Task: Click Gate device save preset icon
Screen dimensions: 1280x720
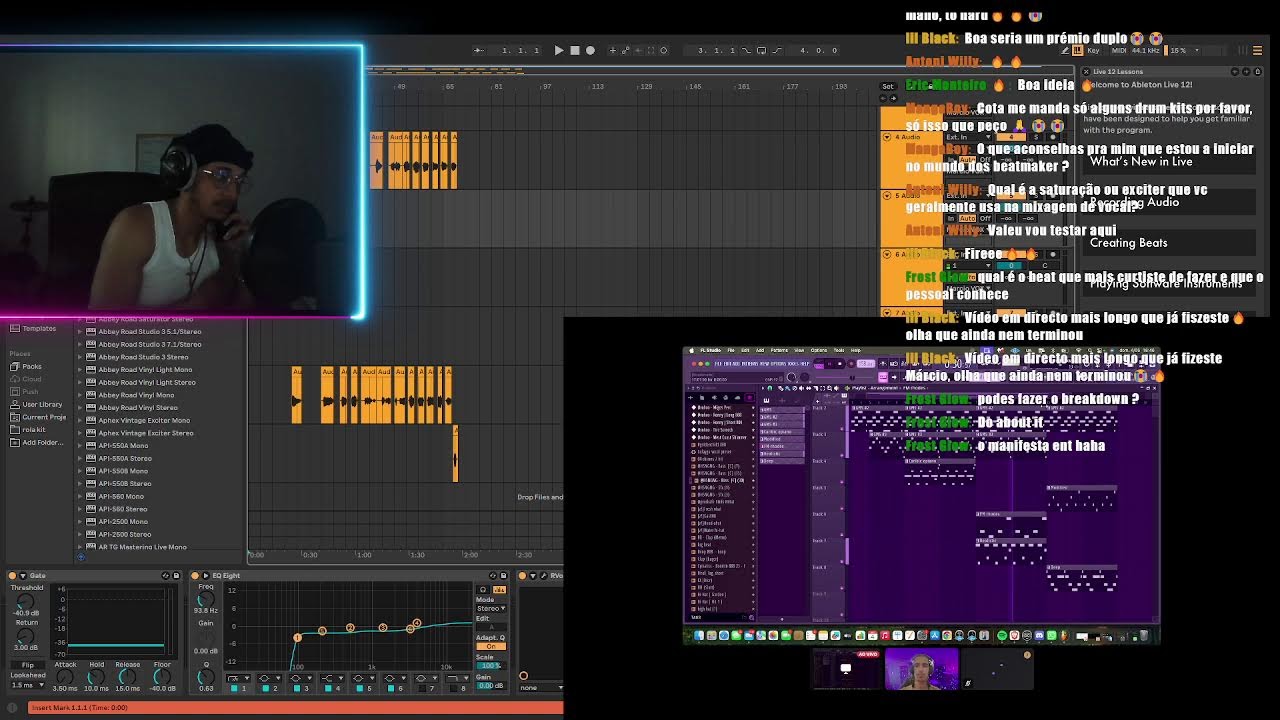Action: pyautogui.click(x=176, y=576)
